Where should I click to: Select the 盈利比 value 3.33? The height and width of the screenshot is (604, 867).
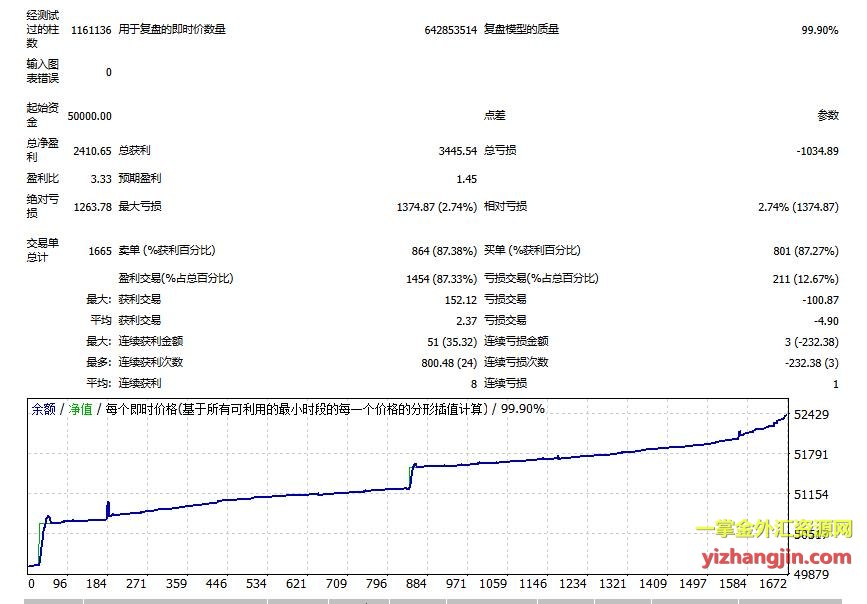(x=100, y=179)
